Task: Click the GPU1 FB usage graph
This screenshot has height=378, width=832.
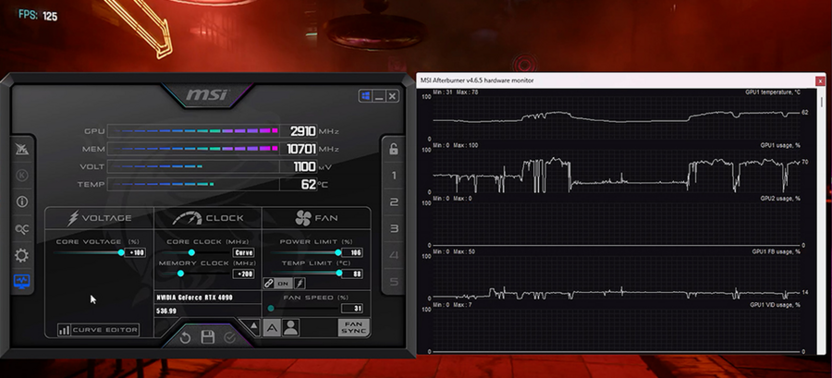Action: tap(616, 276)
